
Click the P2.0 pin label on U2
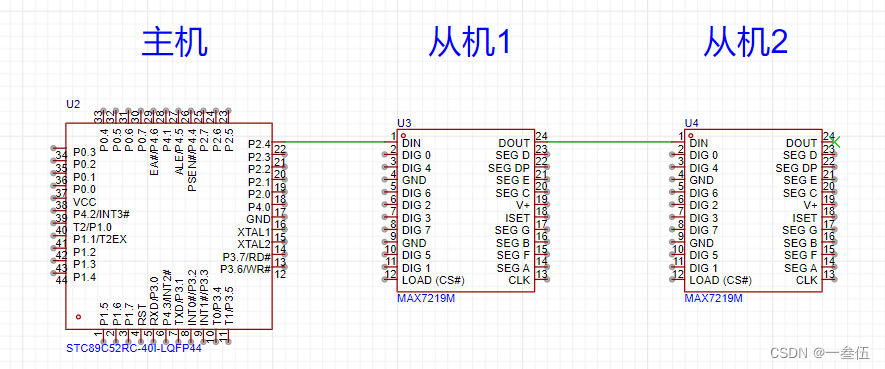point(260,194)
